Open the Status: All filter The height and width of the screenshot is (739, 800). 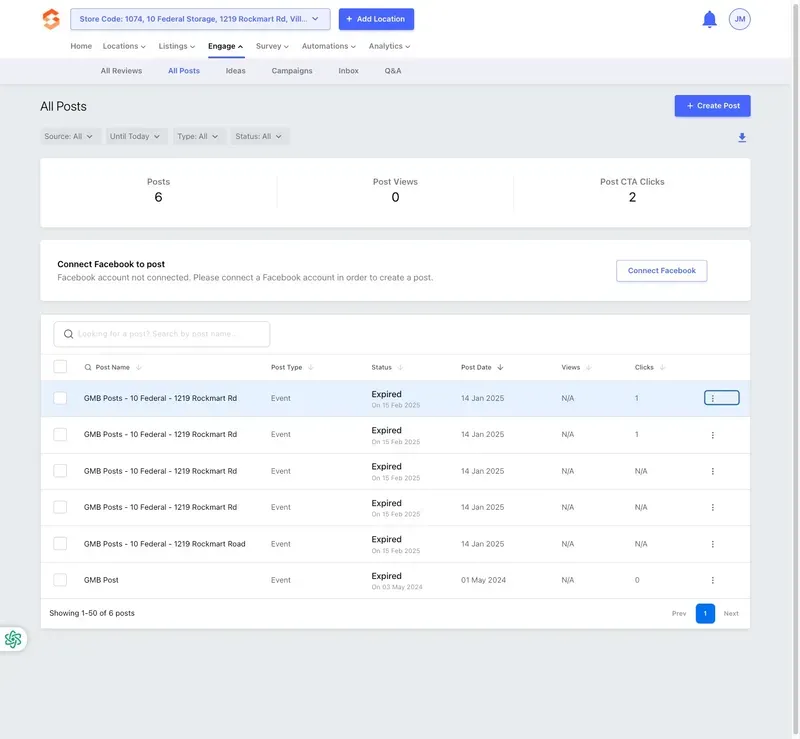[259, 136]
